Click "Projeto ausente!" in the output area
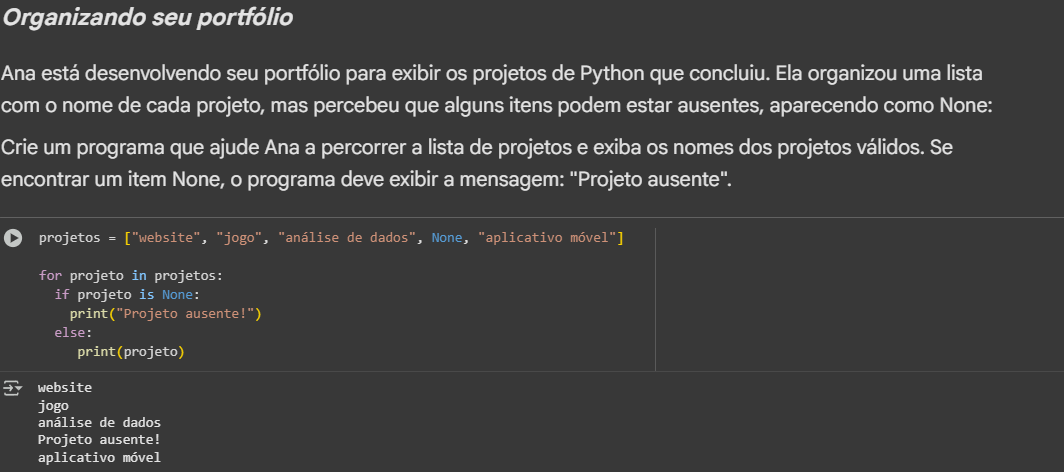The image size is (1064, 472). tap(99, 440)
